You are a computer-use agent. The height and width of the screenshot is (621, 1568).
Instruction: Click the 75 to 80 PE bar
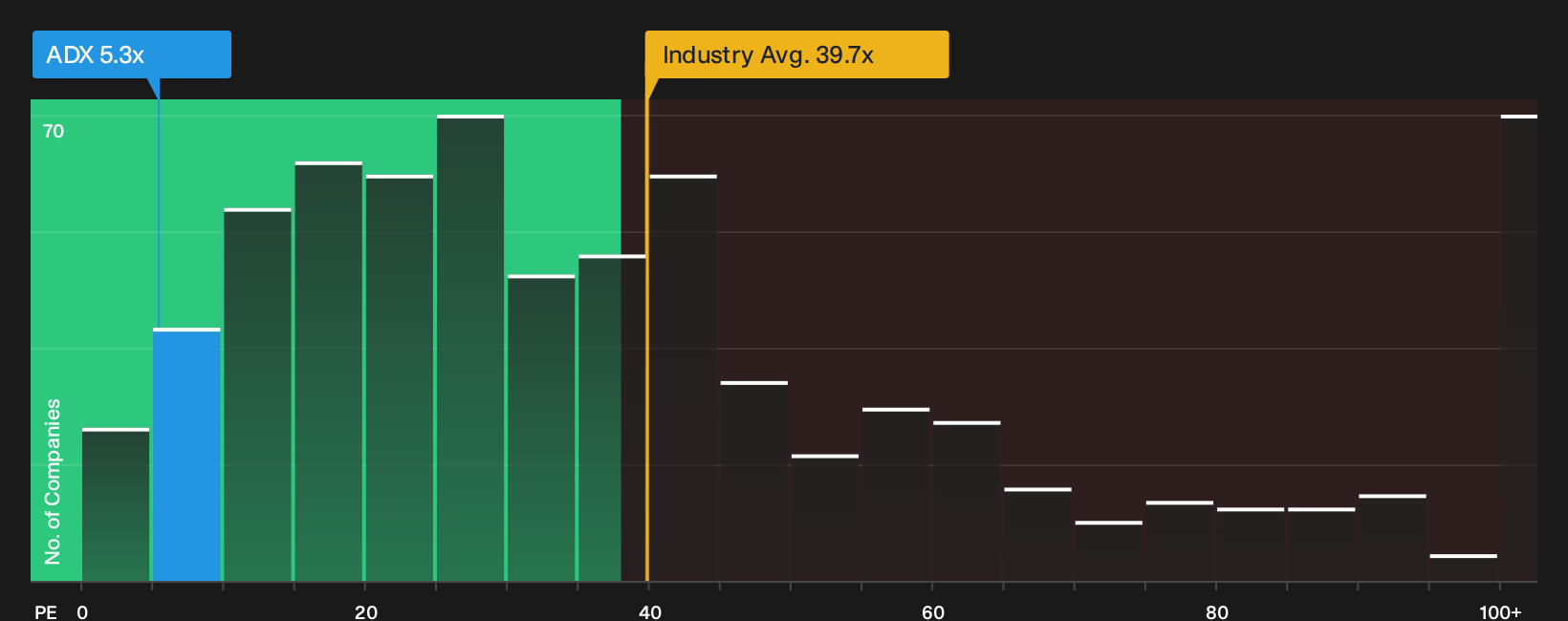point(1180,542)
